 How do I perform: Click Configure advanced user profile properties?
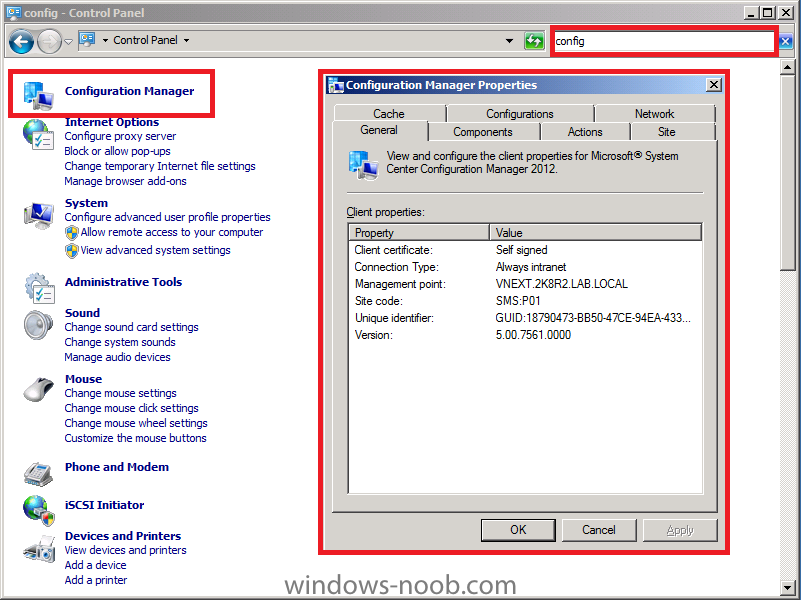tap(168, 218)
